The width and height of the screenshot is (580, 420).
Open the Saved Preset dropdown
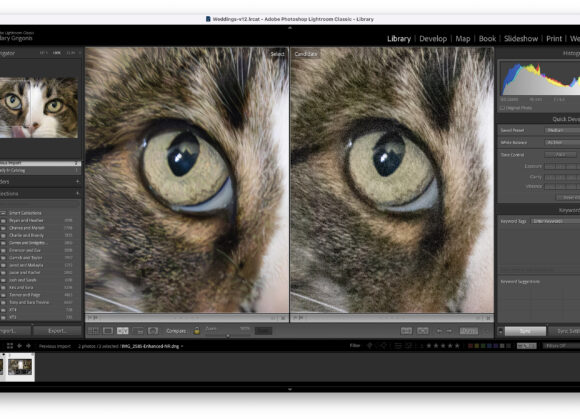click(x=562, y=130)
